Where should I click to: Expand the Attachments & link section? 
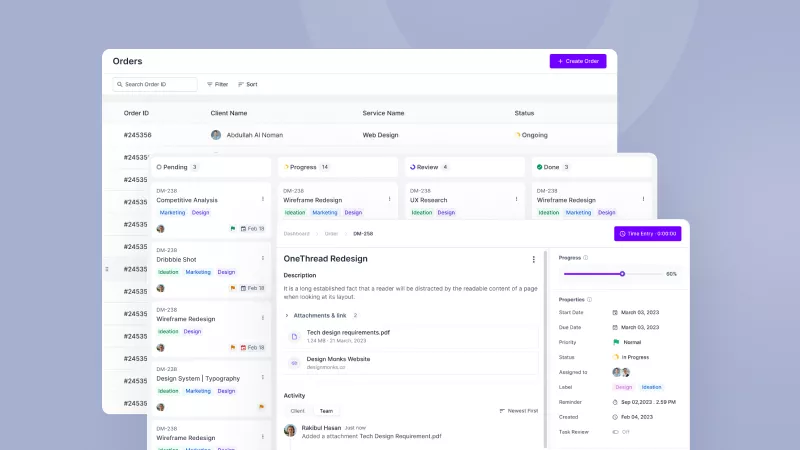286,315
